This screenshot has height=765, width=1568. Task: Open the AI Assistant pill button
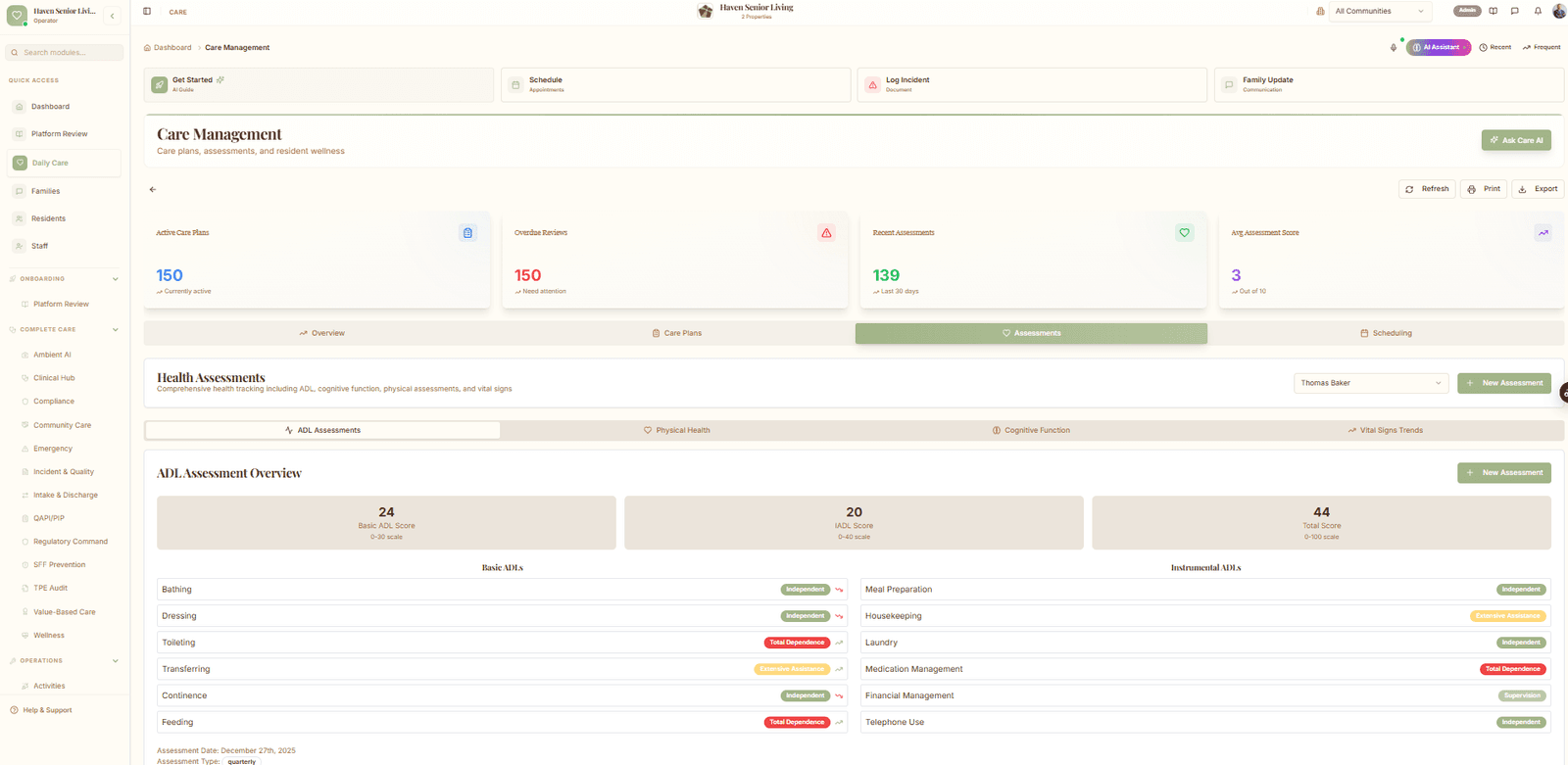pos(1439,47)
